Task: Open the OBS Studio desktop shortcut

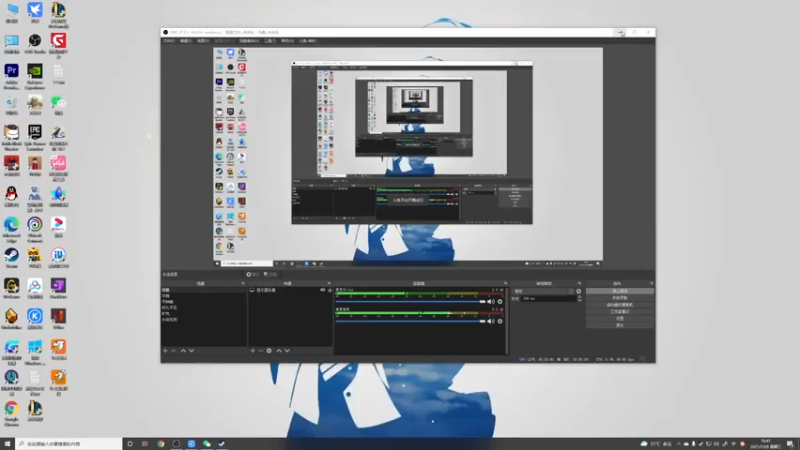Action: point(35,44)
